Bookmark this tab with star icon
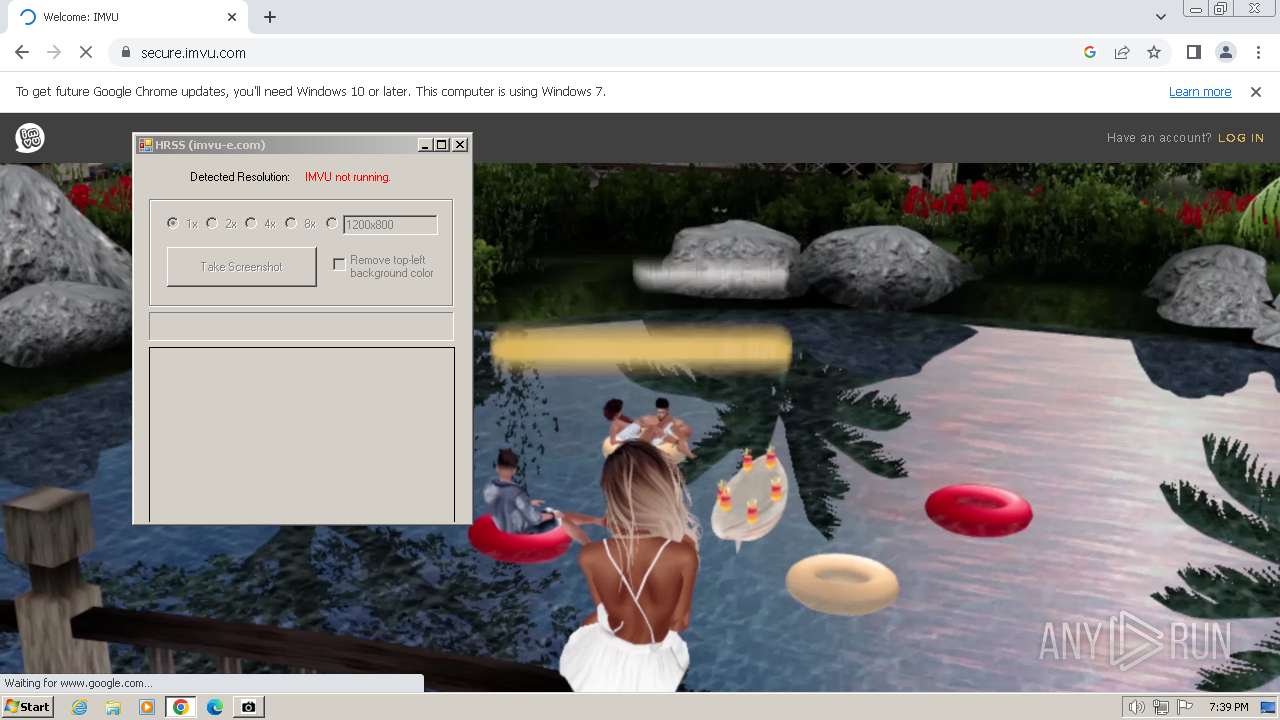This screenshot has width=1280, height=720. click(1154, 52)
